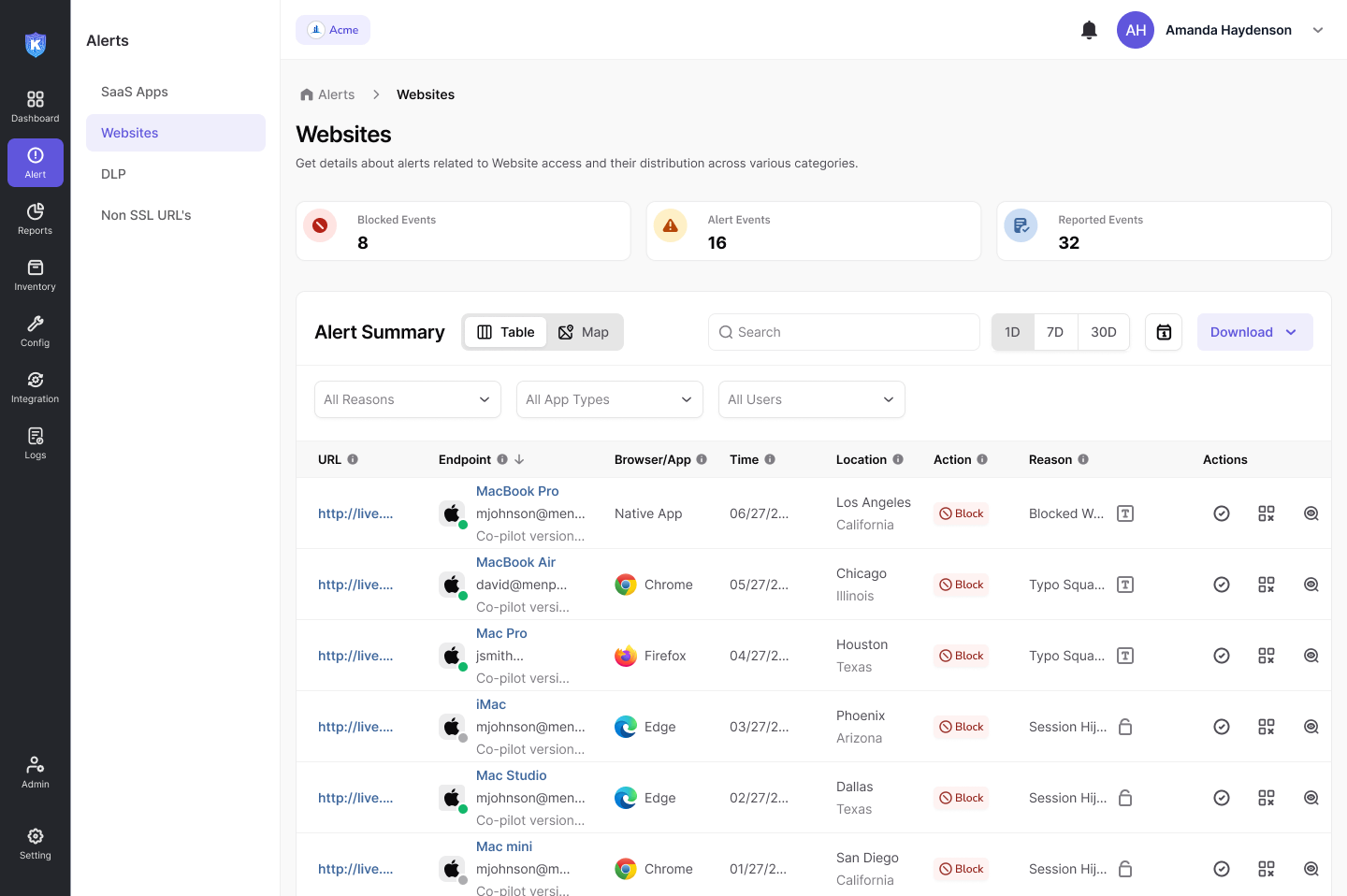This screenshot has height=896, width=1347.
Task: Click inspect icon in Mac Pro row
Action: tap(1311, 656)
